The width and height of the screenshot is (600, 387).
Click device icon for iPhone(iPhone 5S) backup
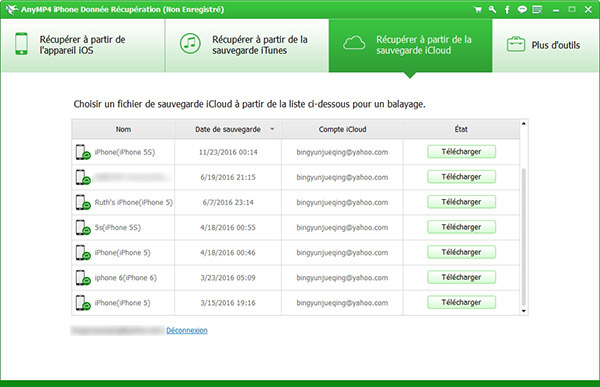point(83,152)
